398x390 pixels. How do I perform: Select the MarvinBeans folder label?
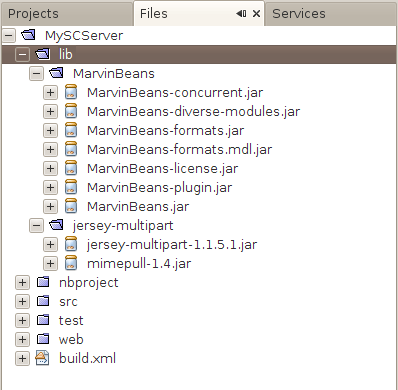point(114,74)
